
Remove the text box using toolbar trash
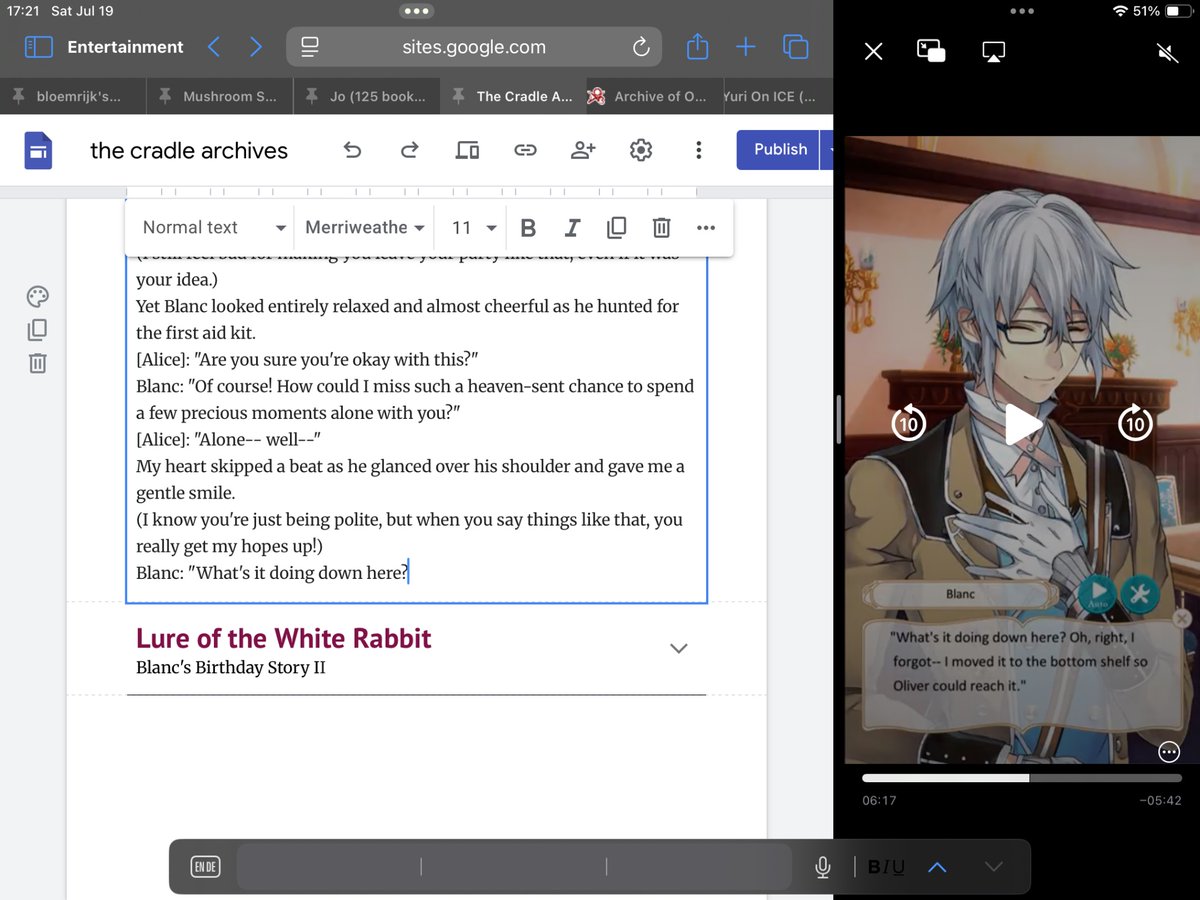[x=661, y=228]
